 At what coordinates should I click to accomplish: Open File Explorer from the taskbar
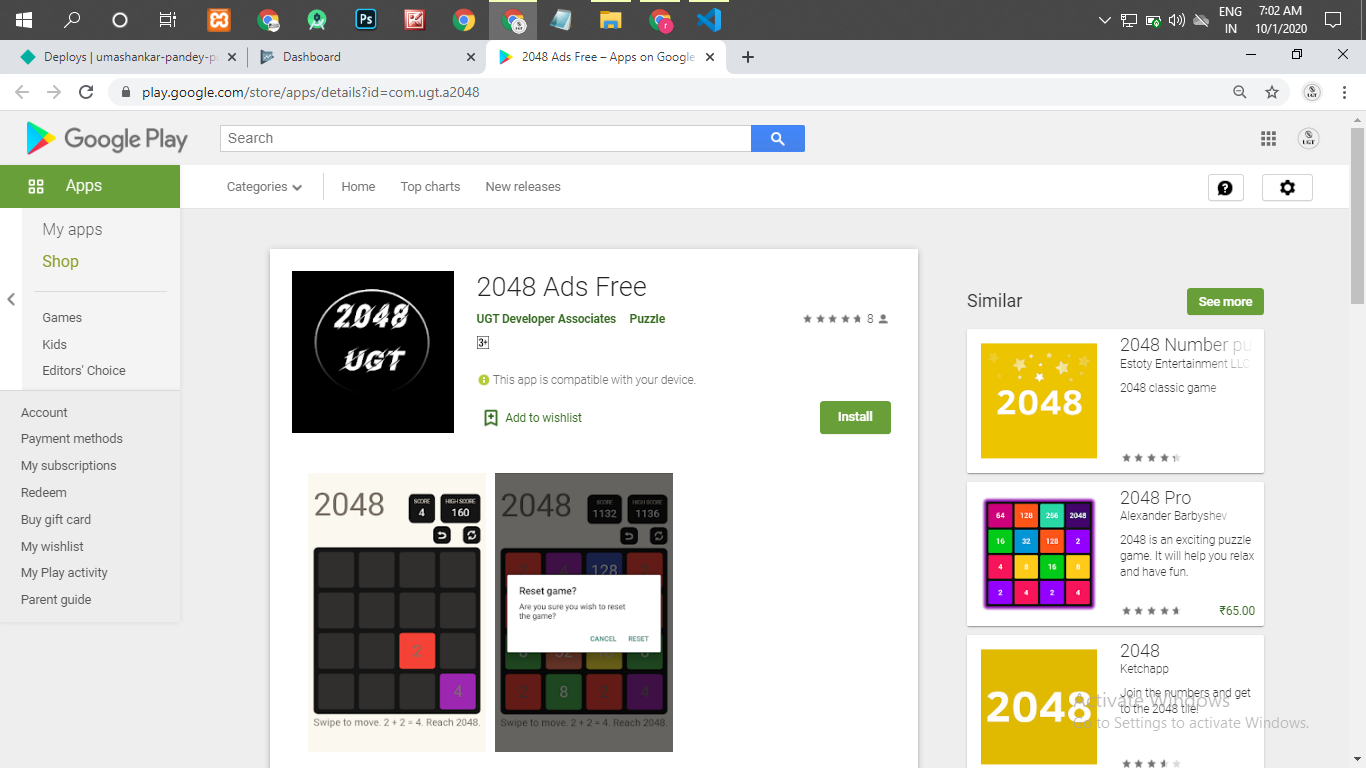click(610, 20)
